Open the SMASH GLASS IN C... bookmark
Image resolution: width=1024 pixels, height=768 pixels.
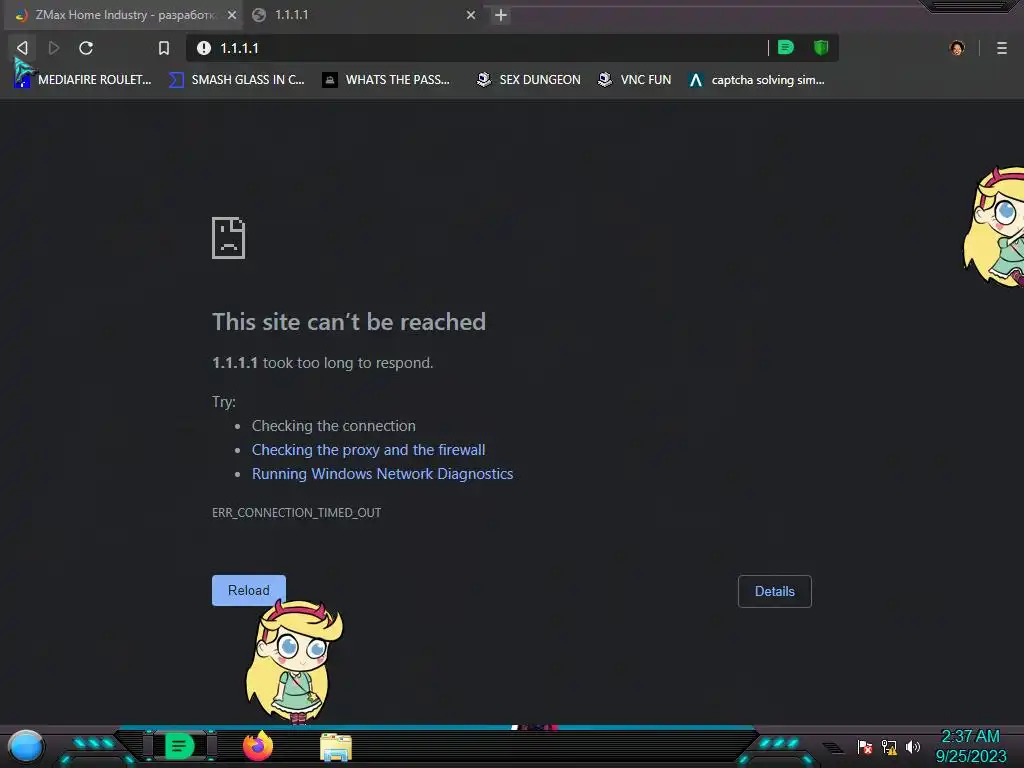point(236,80)
